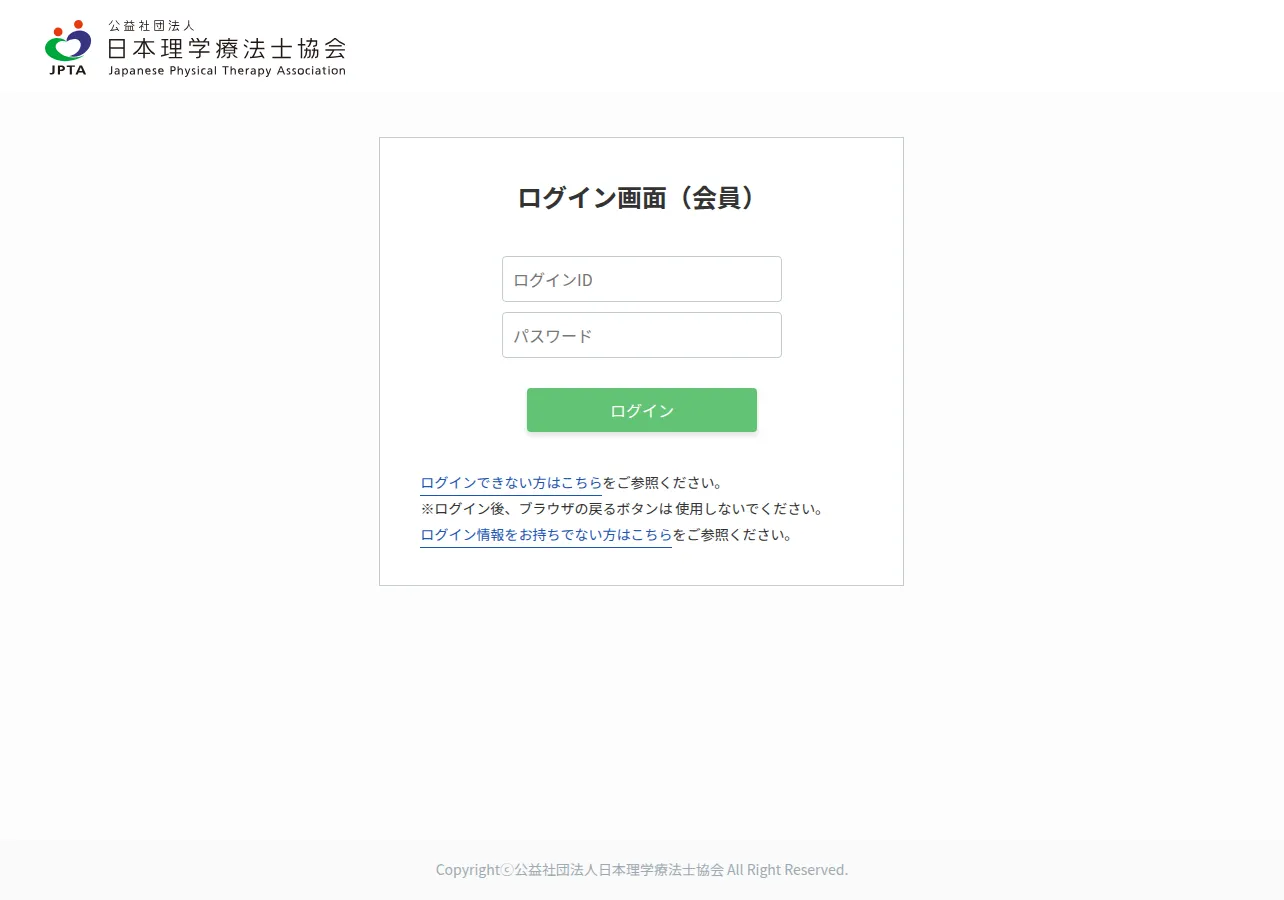The height and width of the screenshot is (900, 1284).
Task: Click the JPTA heart-shaped logo emblem
Action: (68, 41)
